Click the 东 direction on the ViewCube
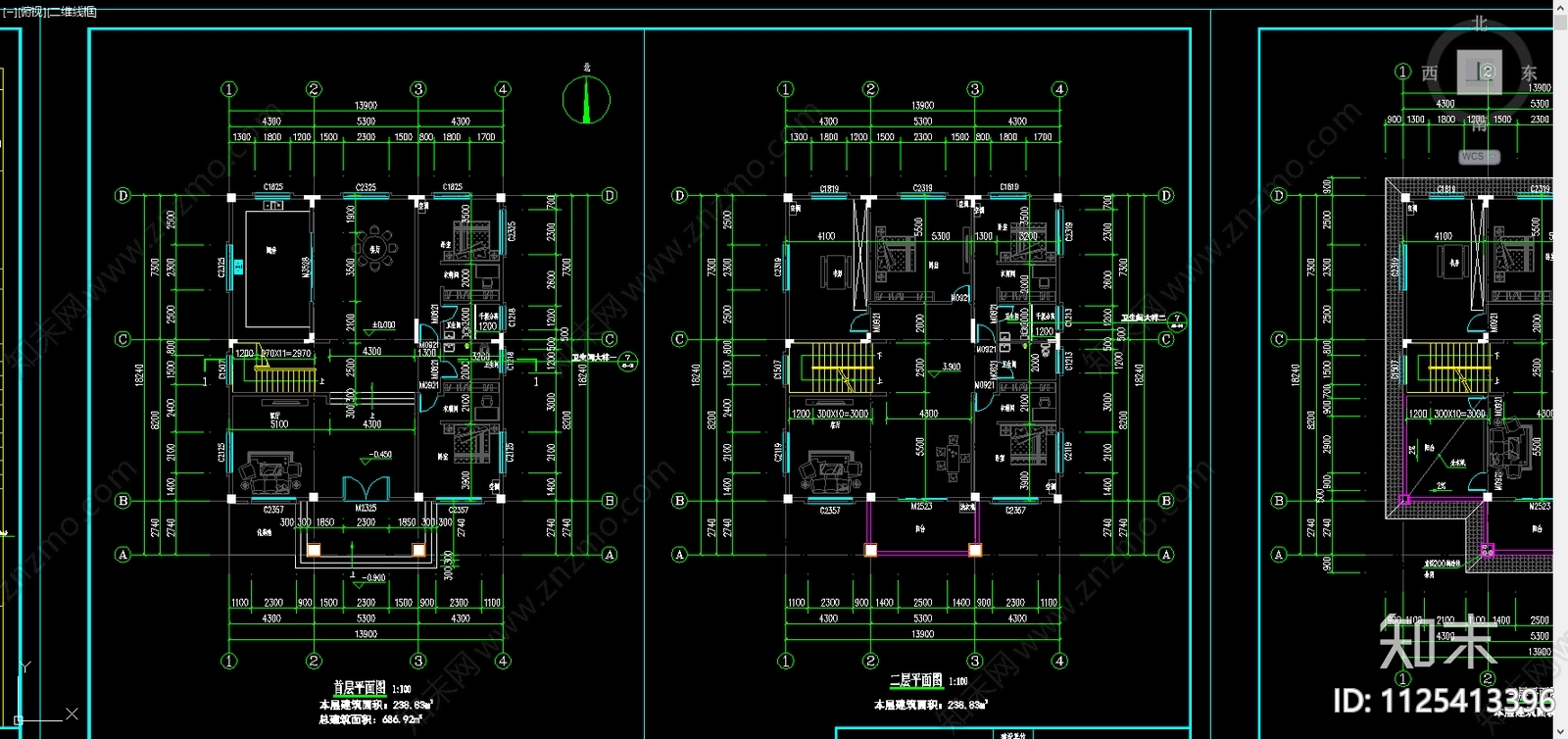 pyautogui.click(x=1529, y=74)
